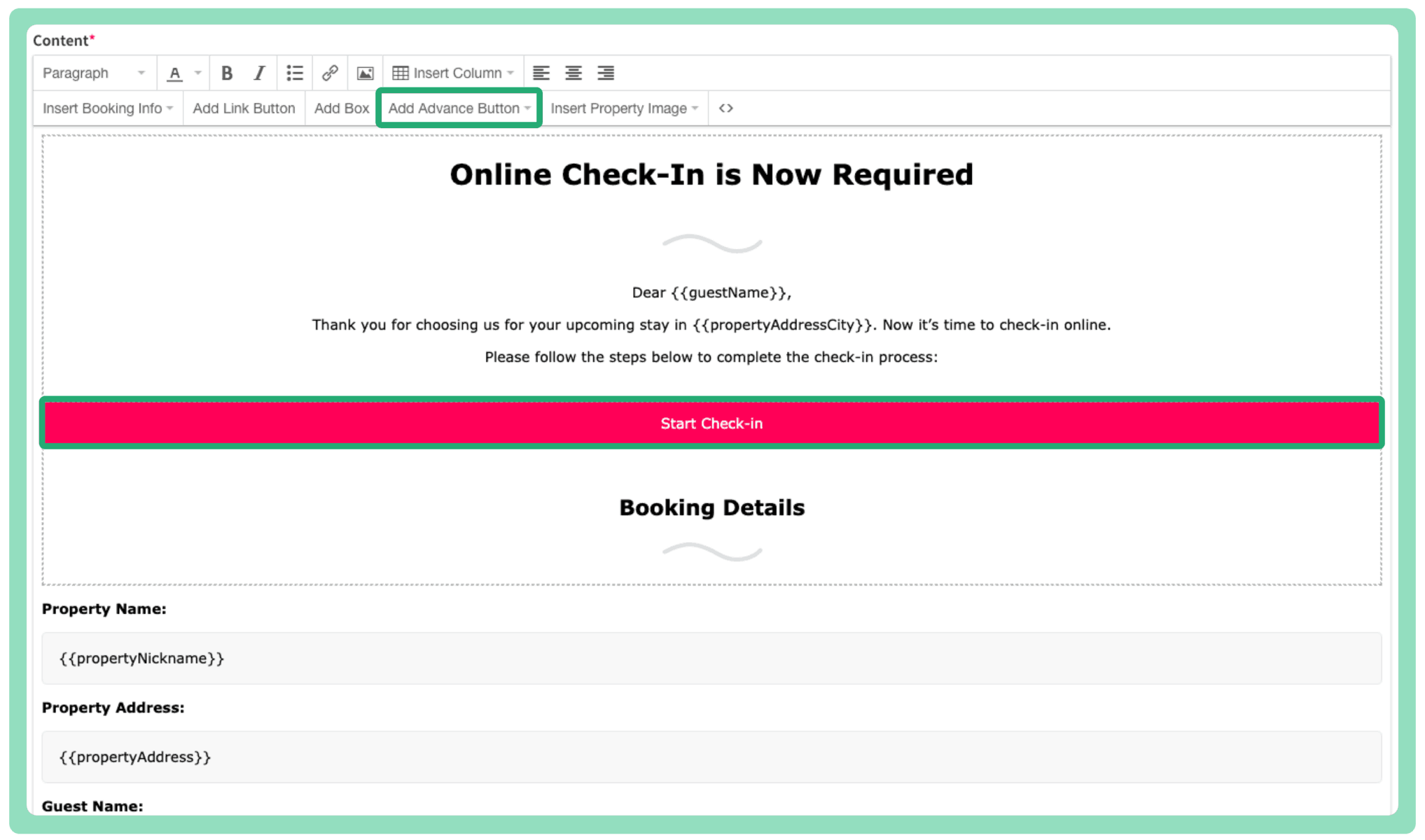Click the Online Check-In is Now Required heading
The image size is (1425, 840).
(x=711, y=175)
